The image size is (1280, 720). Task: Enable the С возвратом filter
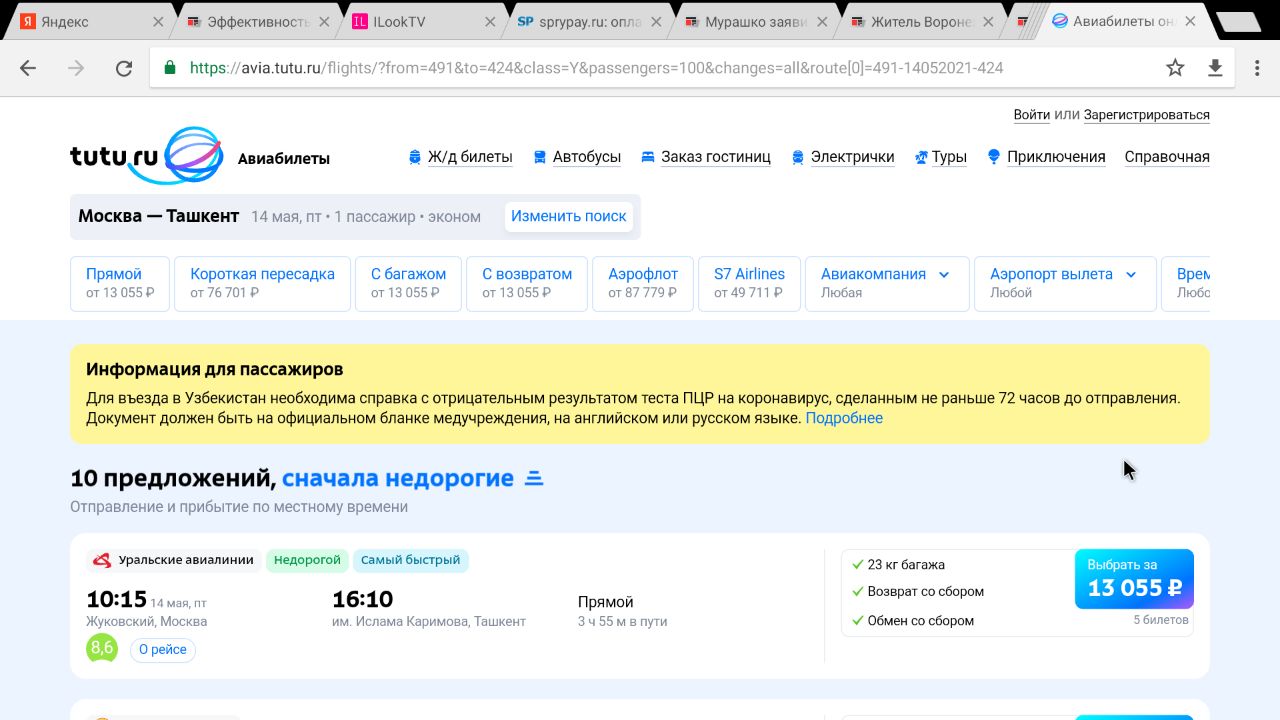pyautogui.click(x=527, y=283)
